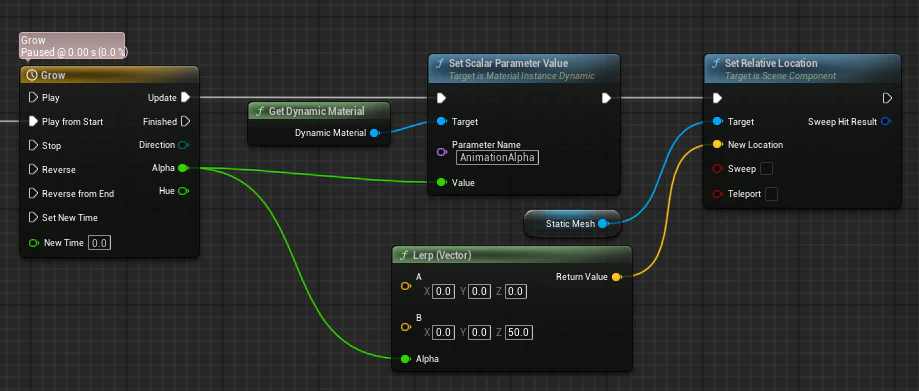Click the Parameter Name input pin
This screenshot has width=919, height=391.
tap(443, 152)
